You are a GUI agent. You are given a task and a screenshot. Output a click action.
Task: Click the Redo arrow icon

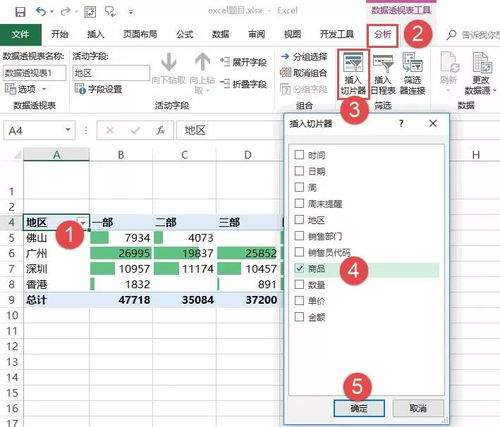[x=65, y=12]
